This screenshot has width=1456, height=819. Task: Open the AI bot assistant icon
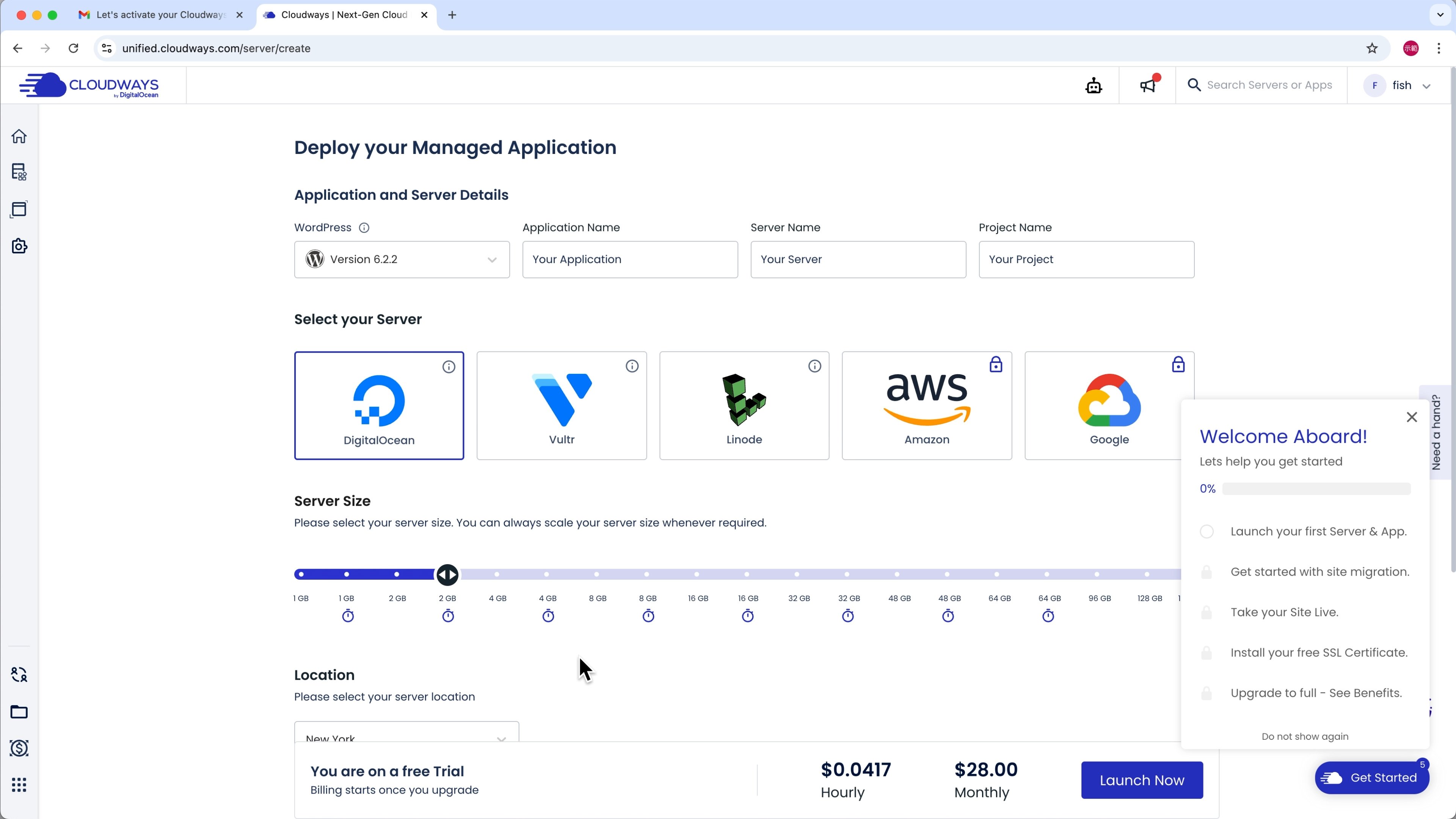coord(1093,85)
